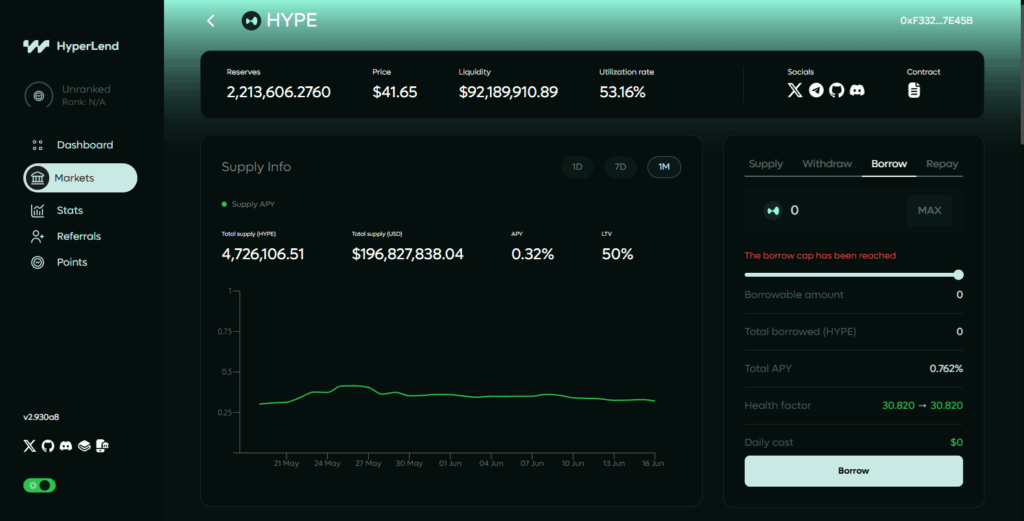The width and height of the screenshot is (1024, 521).
Task: Click the borrow amount slider handle
Action: 958,275
